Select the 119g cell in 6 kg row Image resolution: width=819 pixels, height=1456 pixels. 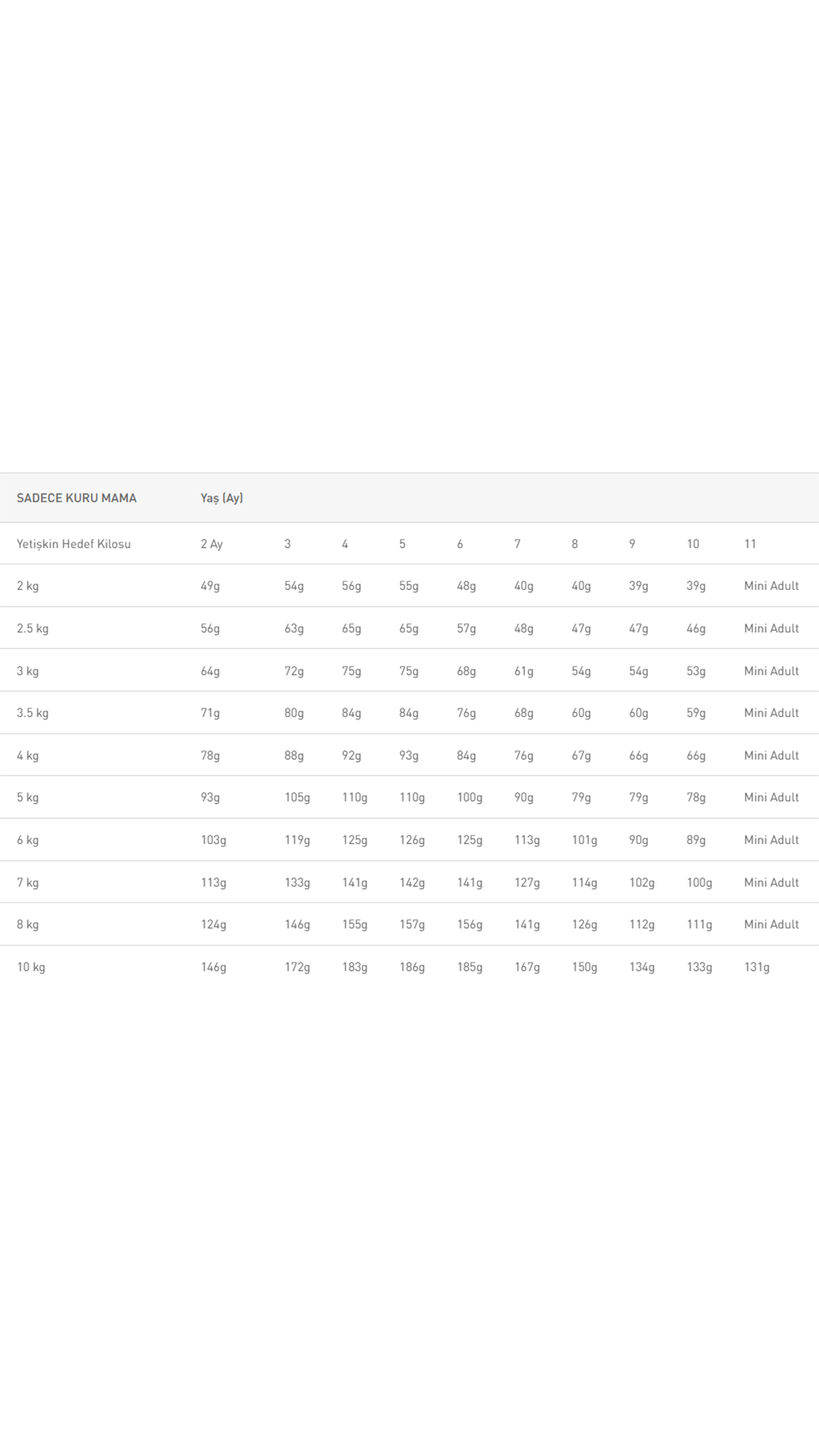pyautogui.click(x=297, y=840)
